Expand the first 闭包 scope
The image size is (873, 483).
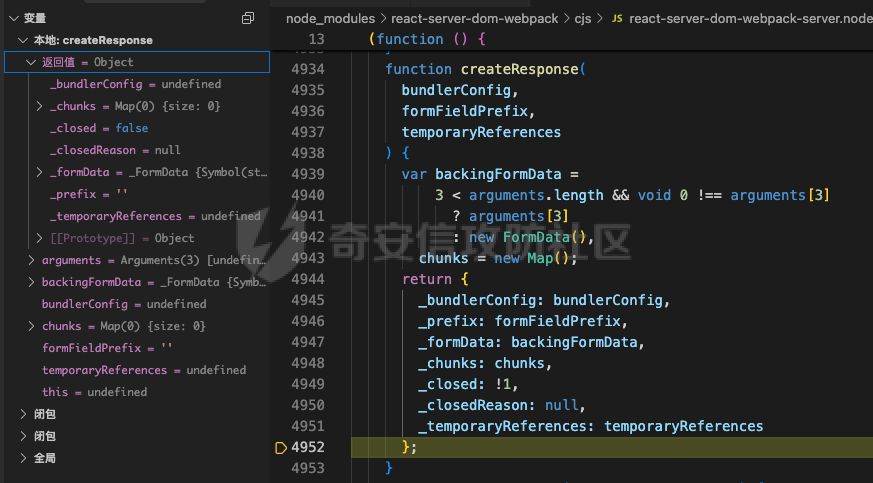(23, 414)
